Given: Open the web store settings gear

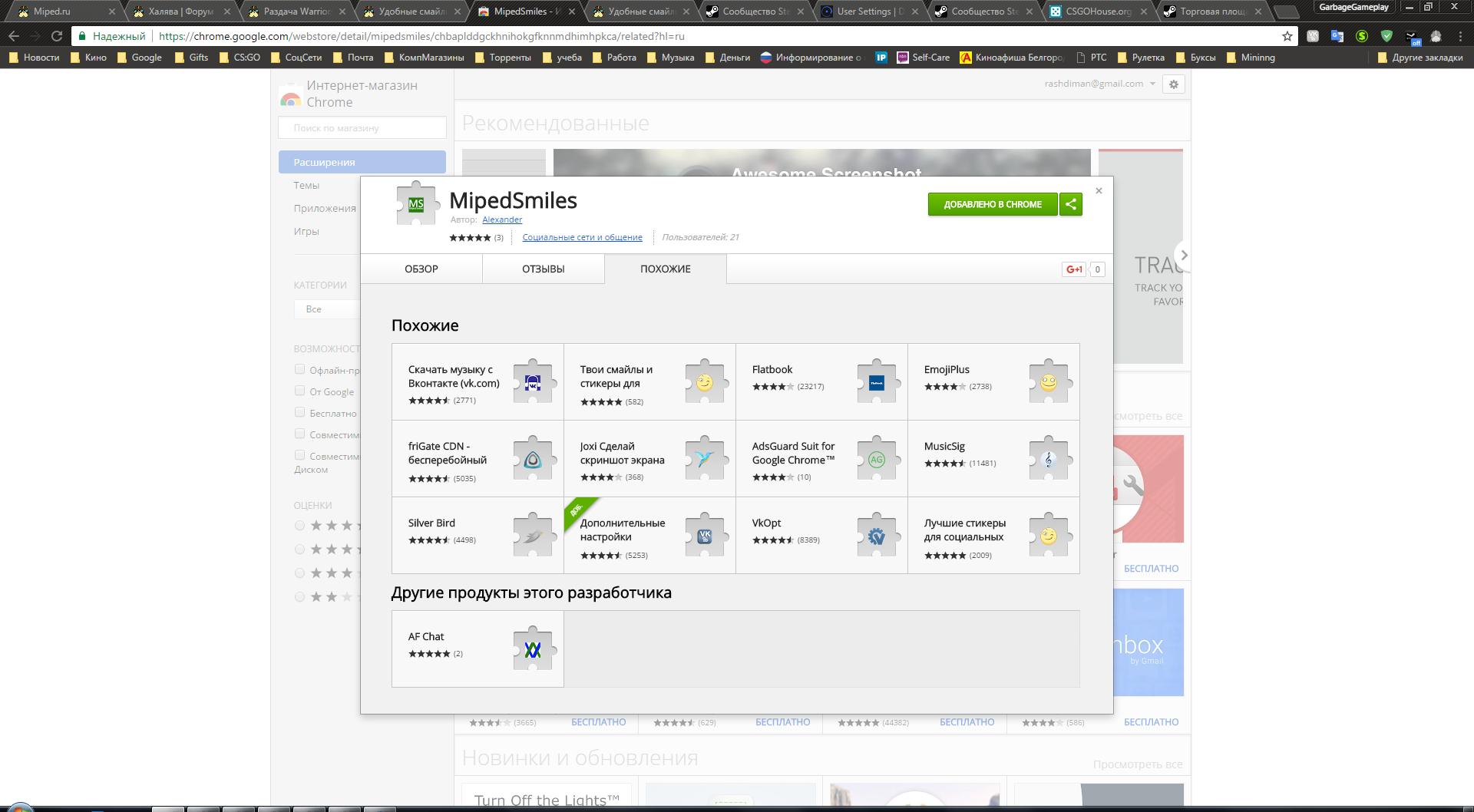Looking at the screenshot, I should tap(1174, 84).
